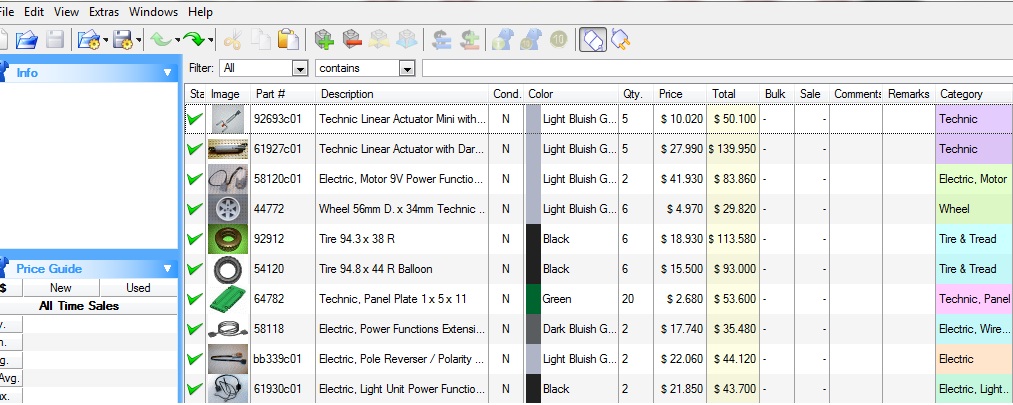Open the Undo history dropdown arrow
The height and width of the screenshot is (405, 1013).
pyautogui.click(x=177, y=41)
